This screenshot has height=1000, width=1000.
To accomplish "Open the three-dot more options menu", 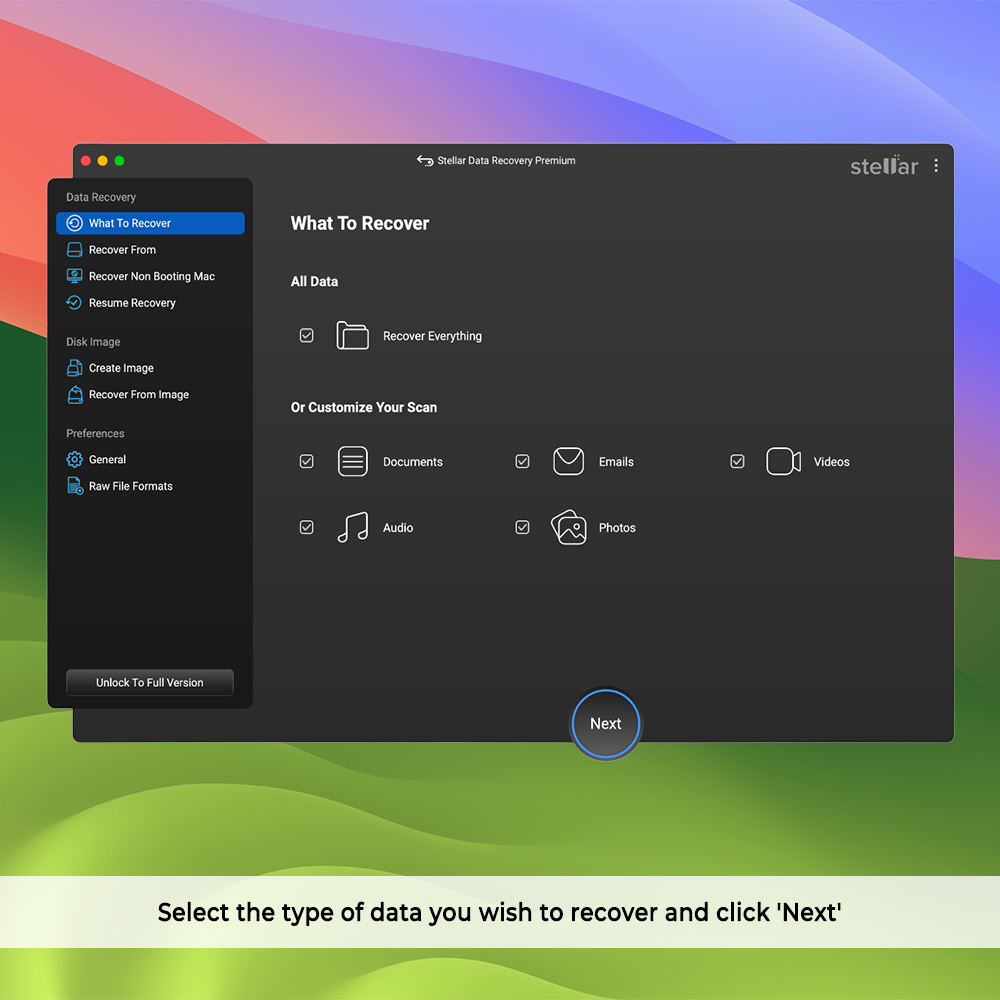I will click(x=936, y=166).
